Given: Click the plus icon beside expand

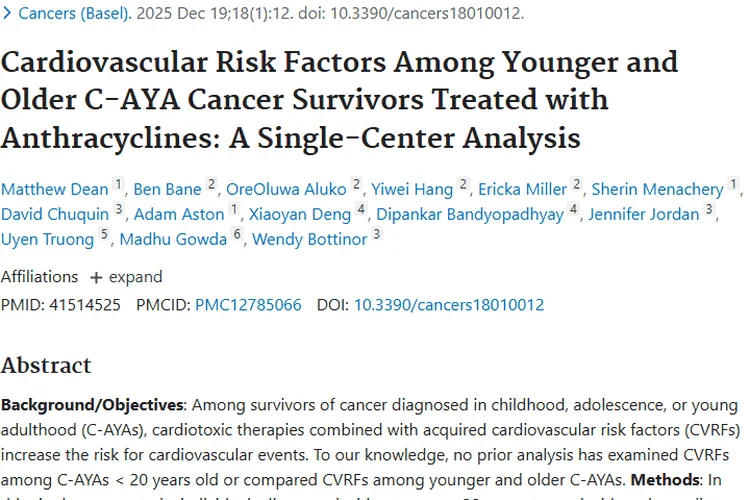Looking at the screenshot, I should click(96, 277).
